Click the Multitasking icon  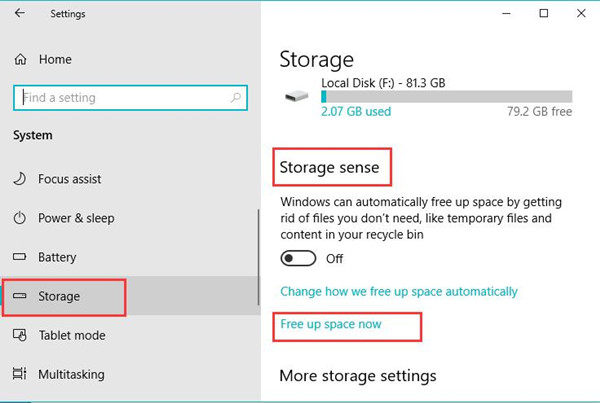tap(20, 374)
